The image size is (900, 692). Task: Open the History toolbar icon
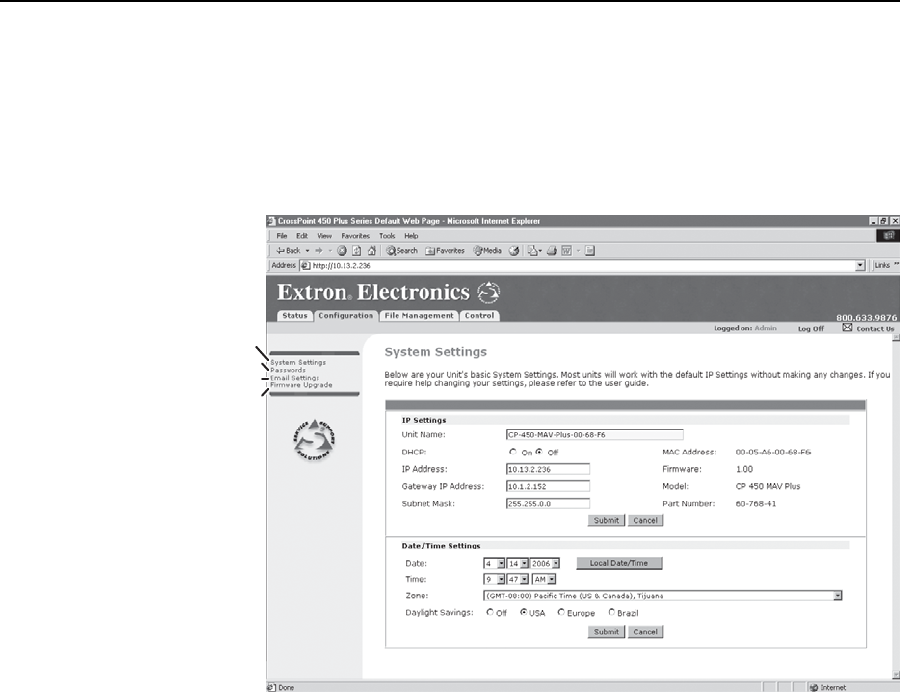pos(514,251)
